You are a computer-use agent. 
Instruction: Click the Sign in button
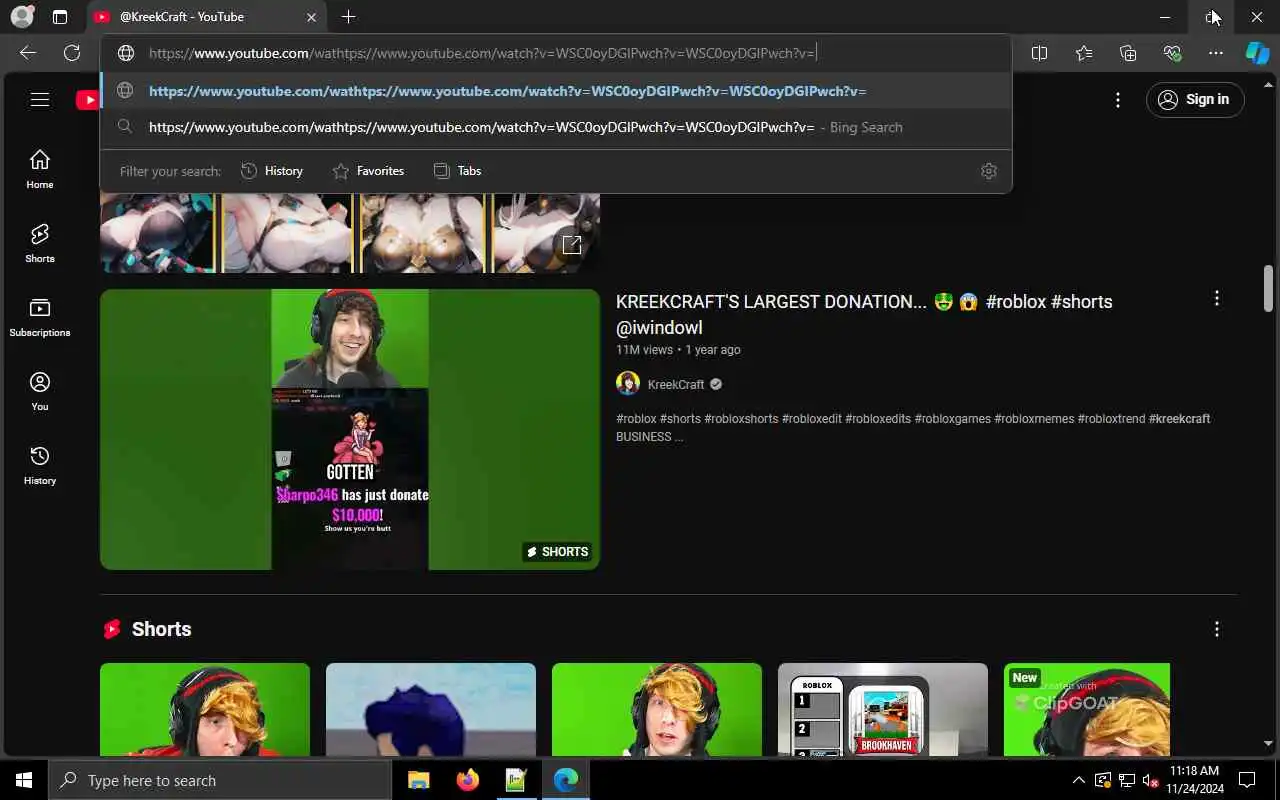coord(1195,99)
